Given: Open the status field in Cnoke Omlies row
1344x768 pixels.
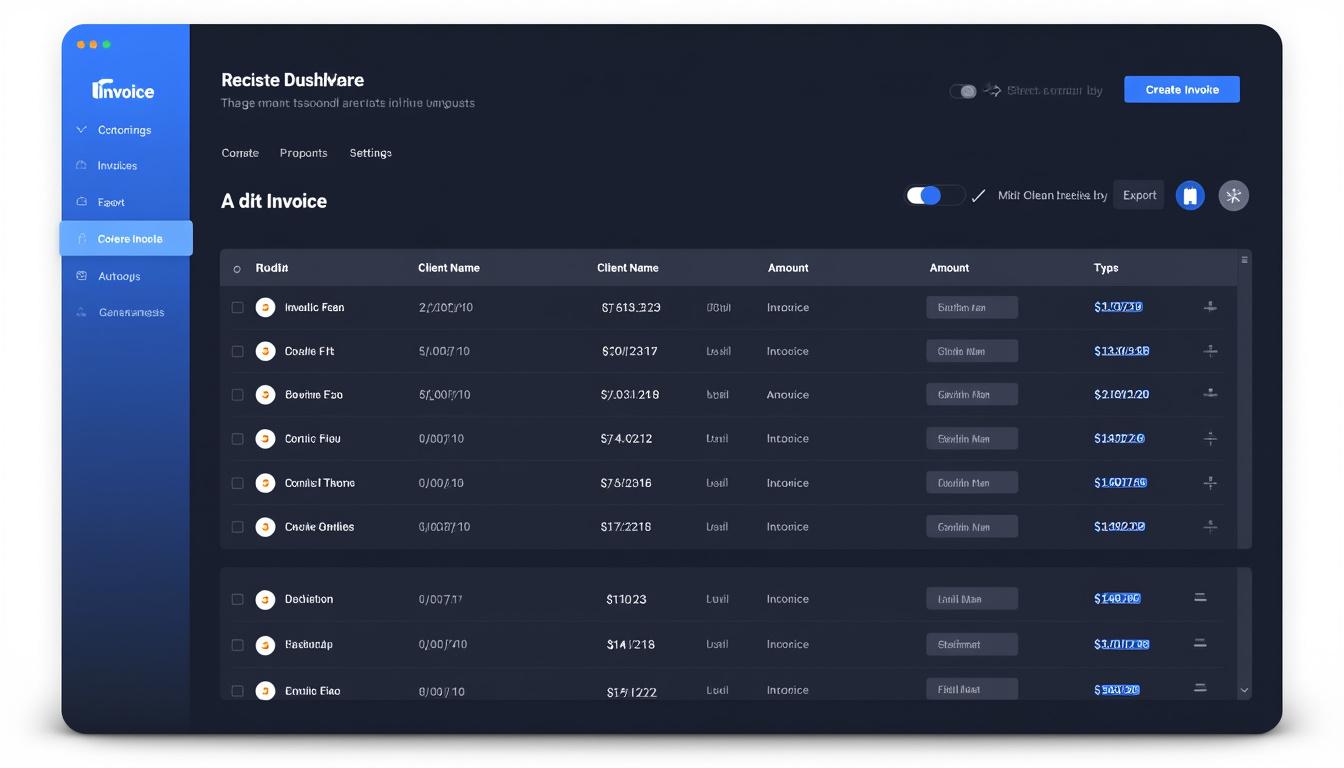Looking at the screenshot, I should pos(972,527).
